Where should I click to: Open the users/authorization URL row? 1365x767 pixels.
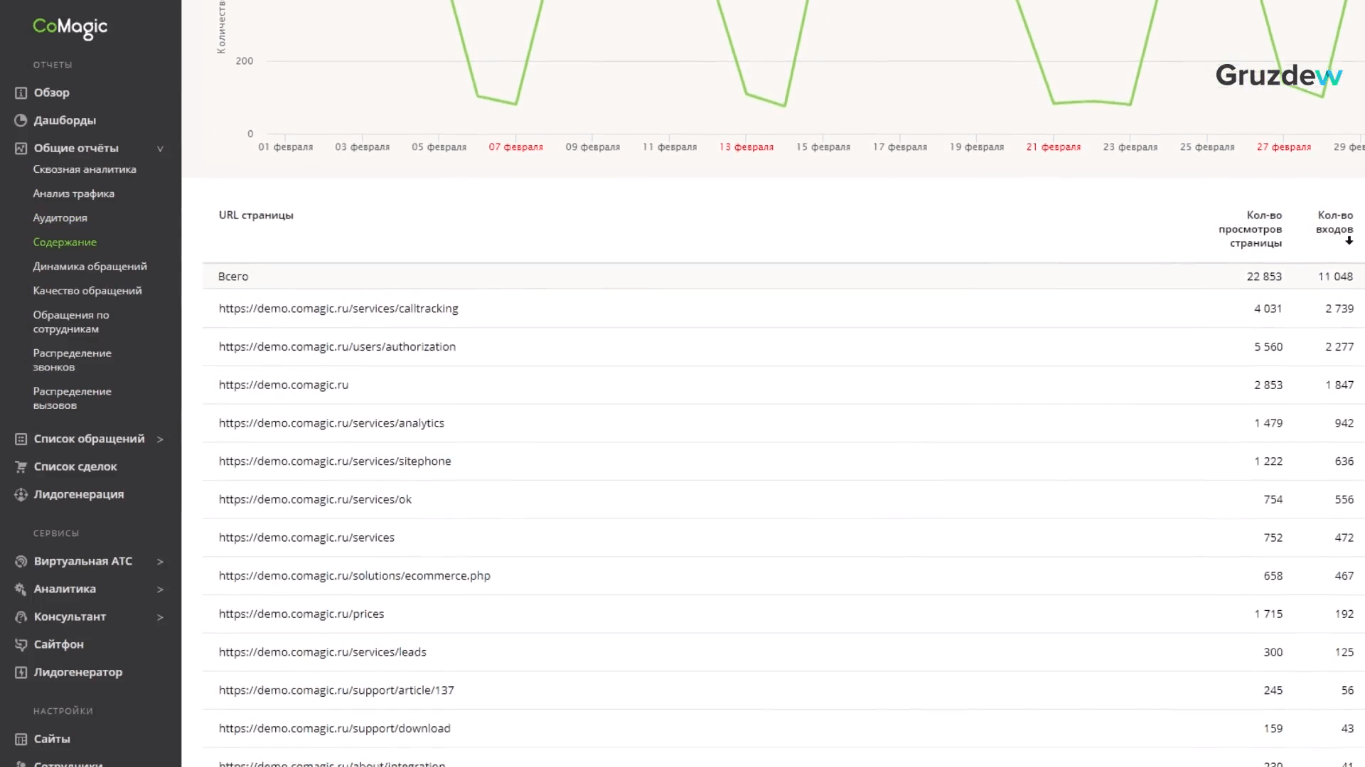click(x=337, y=347)
